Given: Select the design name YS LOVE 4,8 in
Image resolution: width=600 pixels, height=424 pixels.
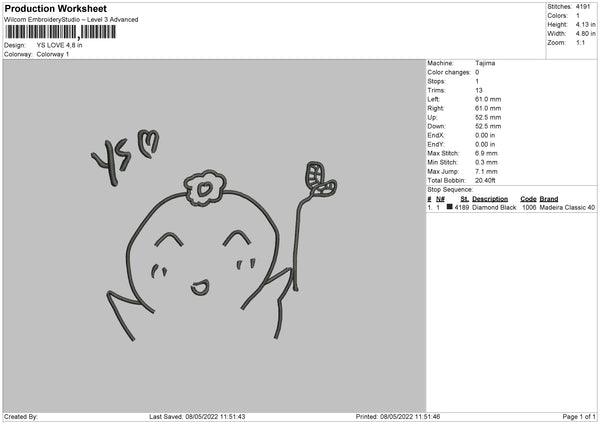Looking at the screenshot, I should [59, 45].
